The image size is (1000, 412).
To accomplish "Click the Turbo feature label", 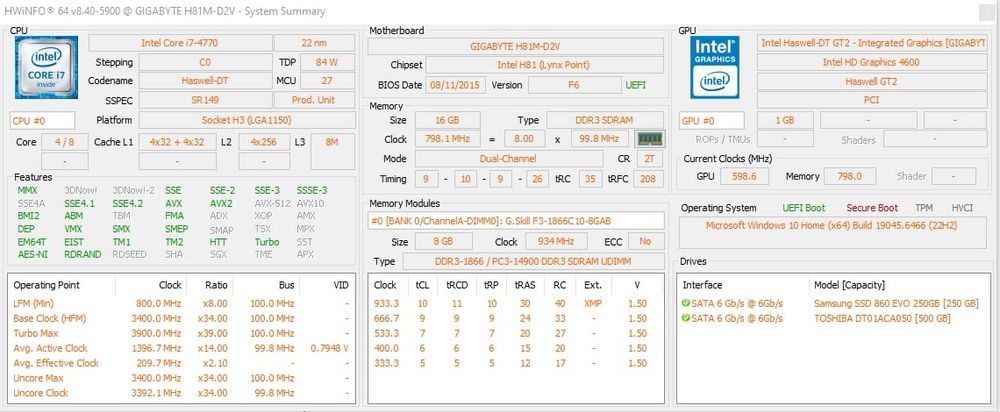I will 267,242.
